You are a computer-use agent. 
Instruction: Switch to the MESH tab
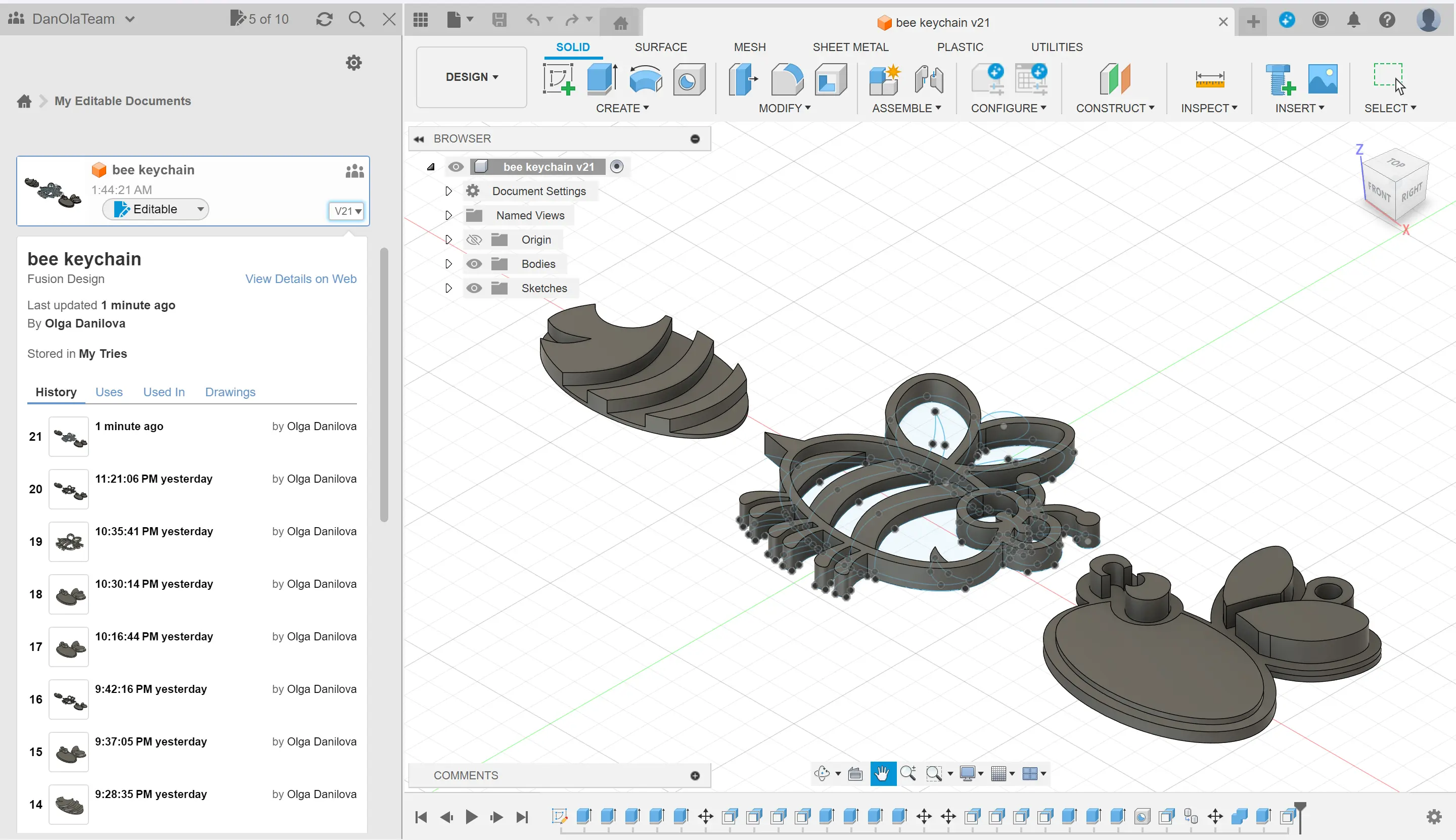(x=750, y=46)
